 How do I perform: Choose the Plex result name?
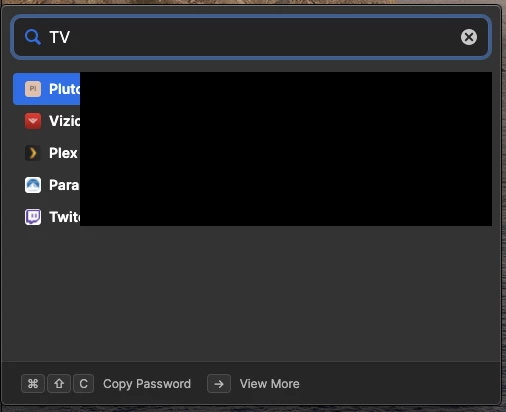click(x=63, y=153)
